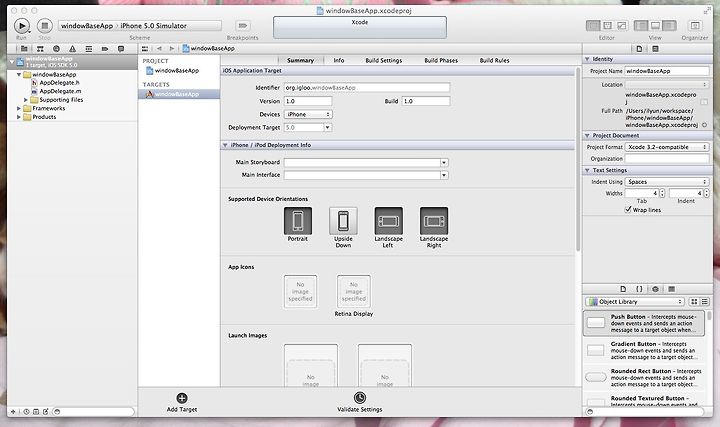Open the Summary tab

point(300,60)
